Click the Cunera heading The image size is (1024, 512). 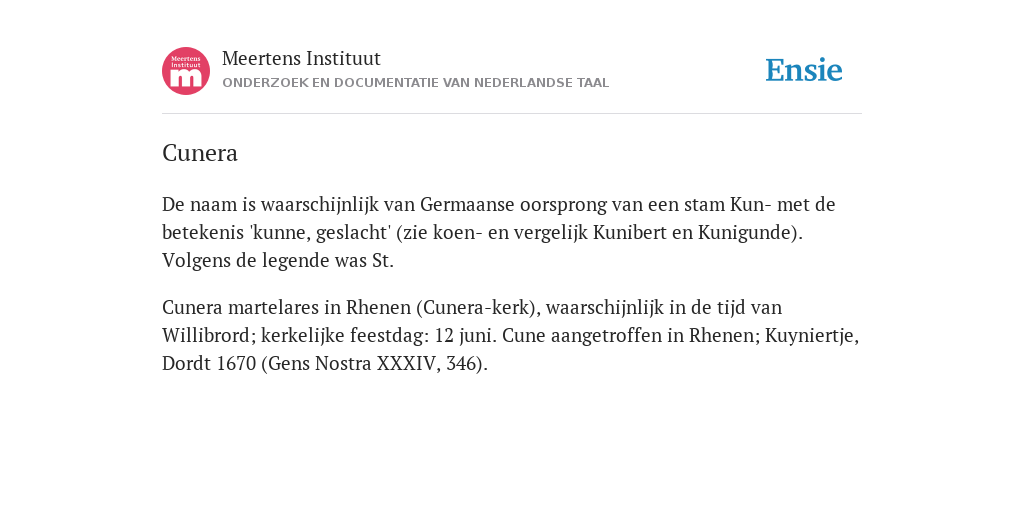(200, 153)
